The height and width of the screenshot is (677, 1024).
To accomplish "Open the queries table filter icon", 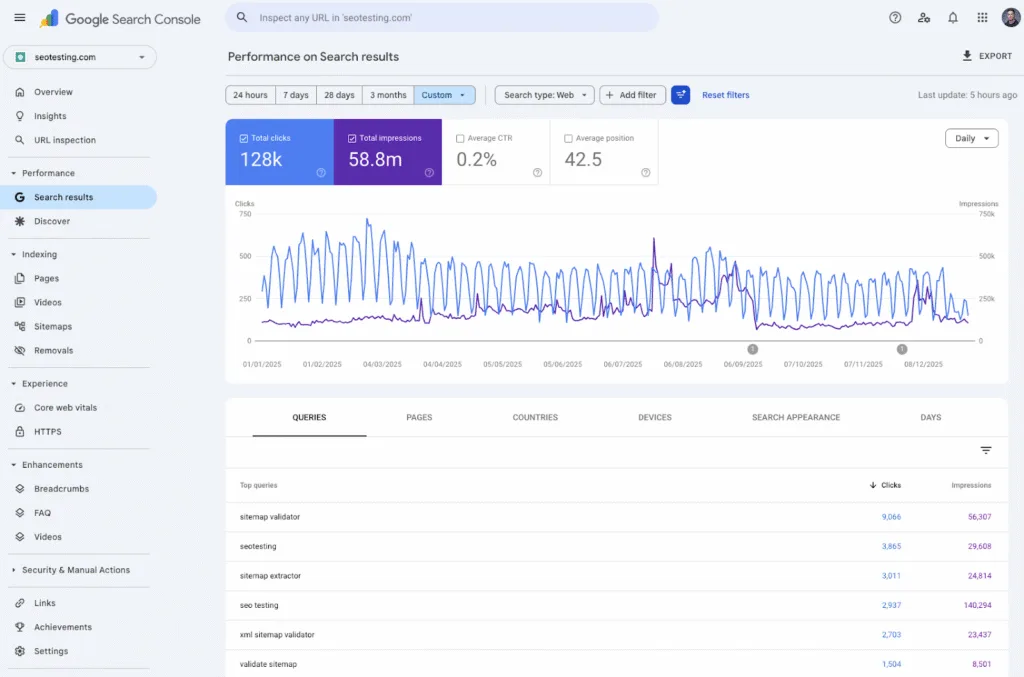I will (x=986, y=450).
